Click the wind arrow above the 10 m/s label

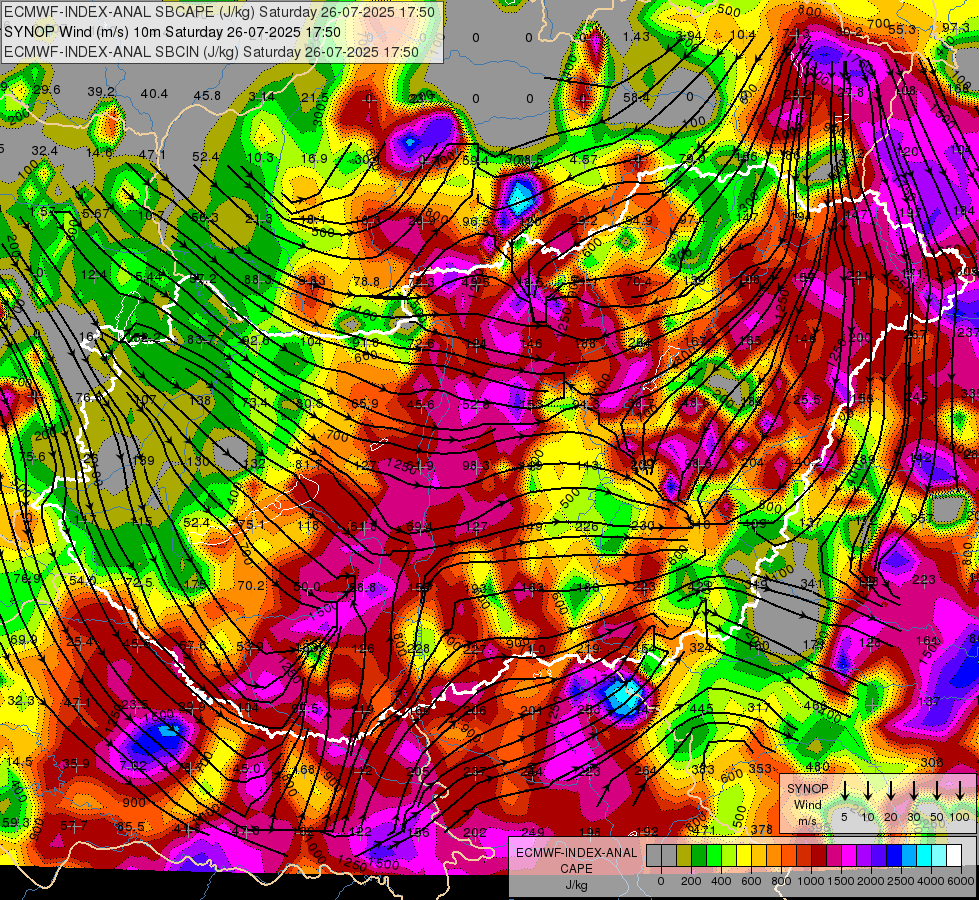(868, 791)
